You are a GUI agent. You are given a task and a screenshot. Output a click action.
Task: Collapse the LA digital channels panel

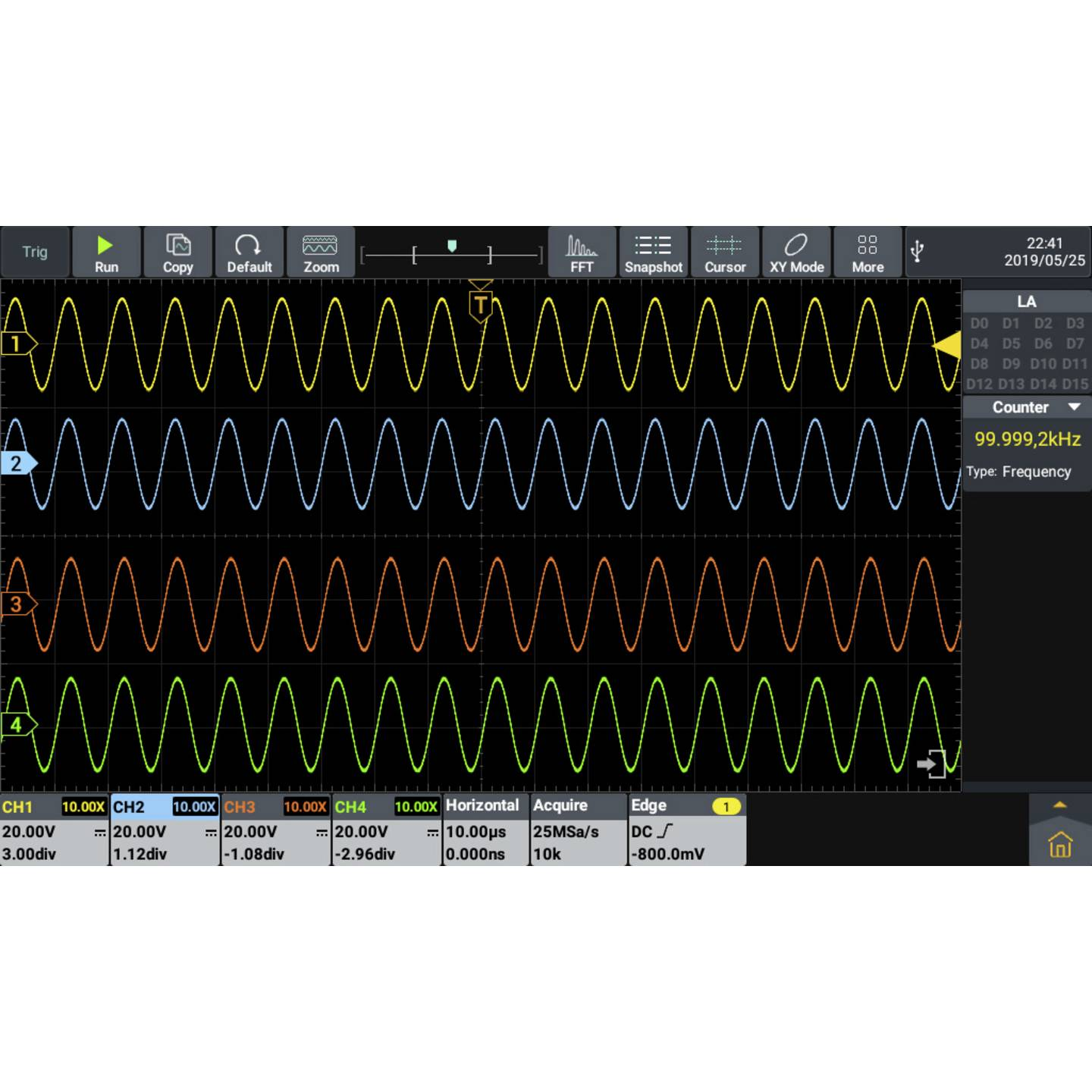(x=1026, y=301)
